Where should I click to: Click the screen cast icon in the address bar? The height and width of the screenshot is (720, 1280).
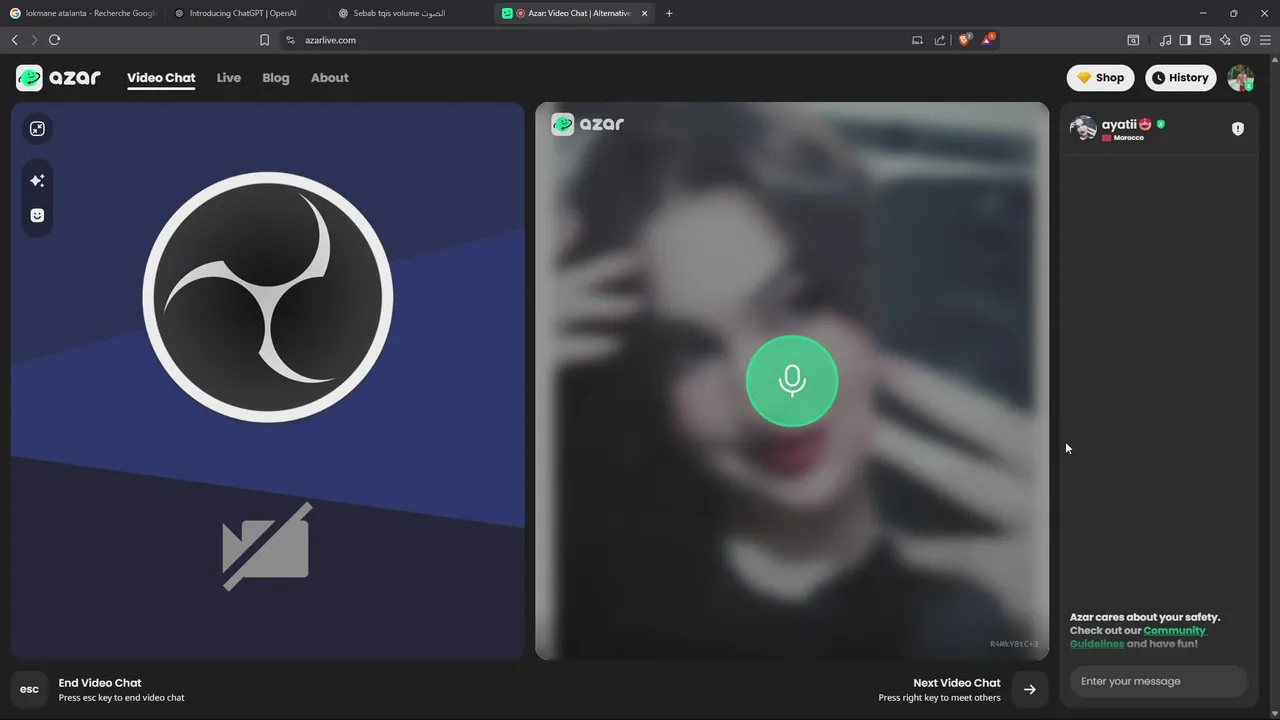click(917, 40)
